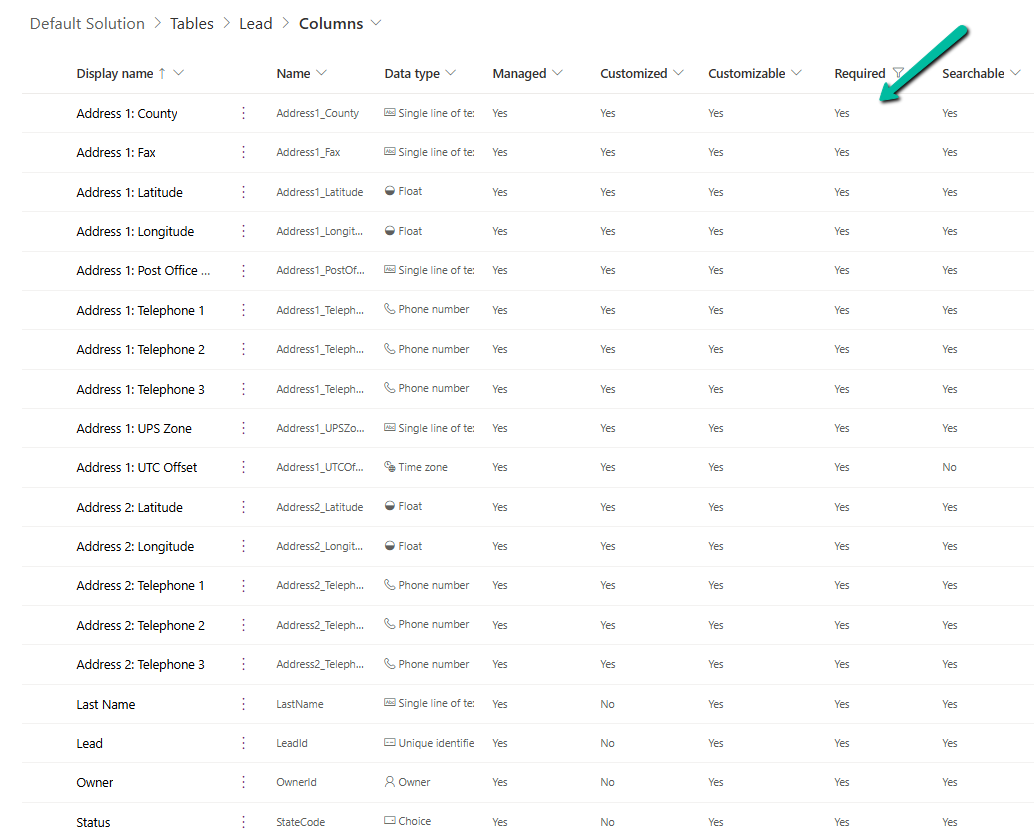This screenshot has width=1034, height=829.
Task: Select the Address 2: Longitude row
Action: (x=135, y=546)
